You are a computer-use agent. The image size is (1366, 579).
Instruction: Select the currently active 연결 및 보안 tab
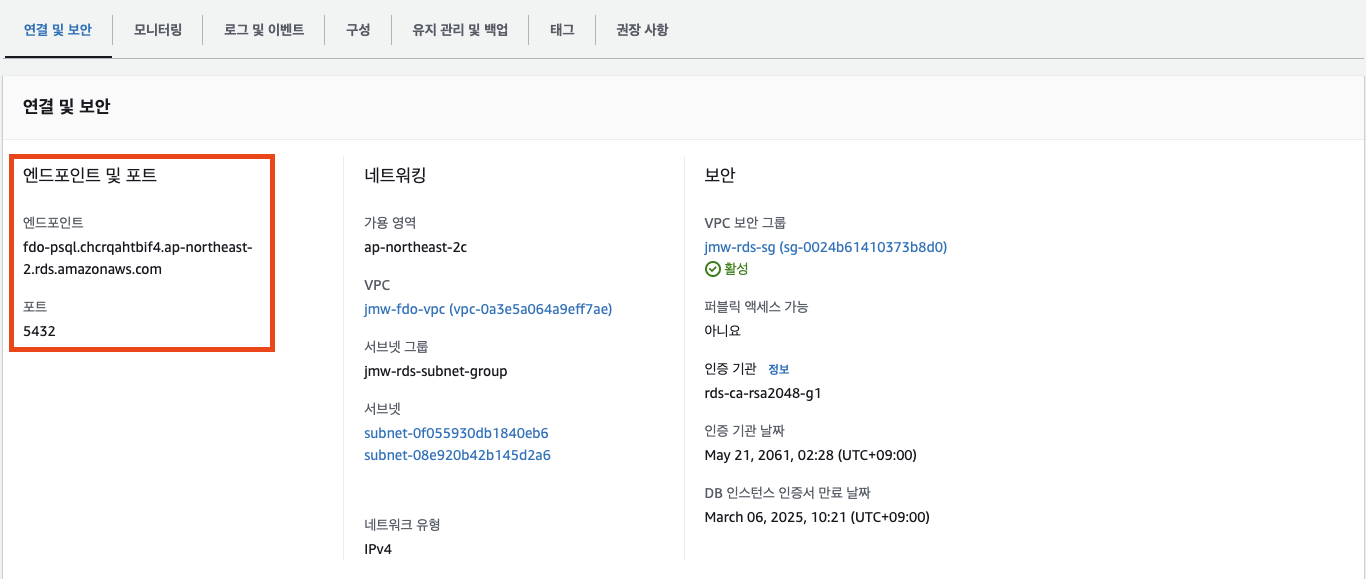pyautogui.click(x=57, y=29)
